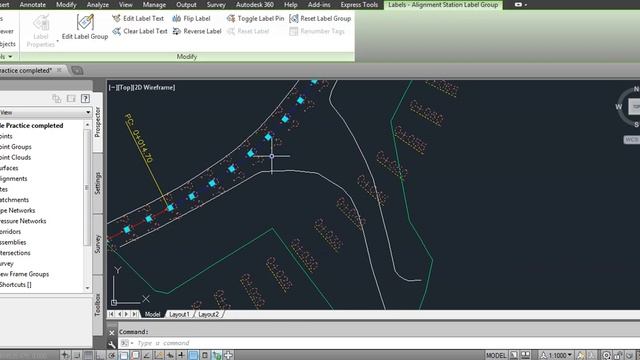Open Toolspace help question-mark icon
The height and width of the screenshot is (360, 640).
(85, 98)
